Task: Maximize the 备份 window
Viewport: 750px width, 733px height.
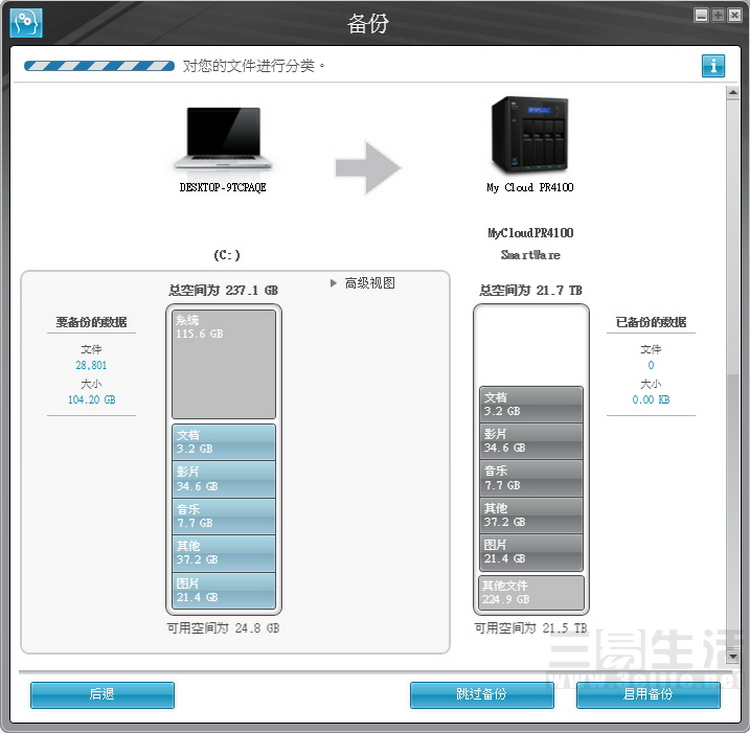Action: click(718, 15)
